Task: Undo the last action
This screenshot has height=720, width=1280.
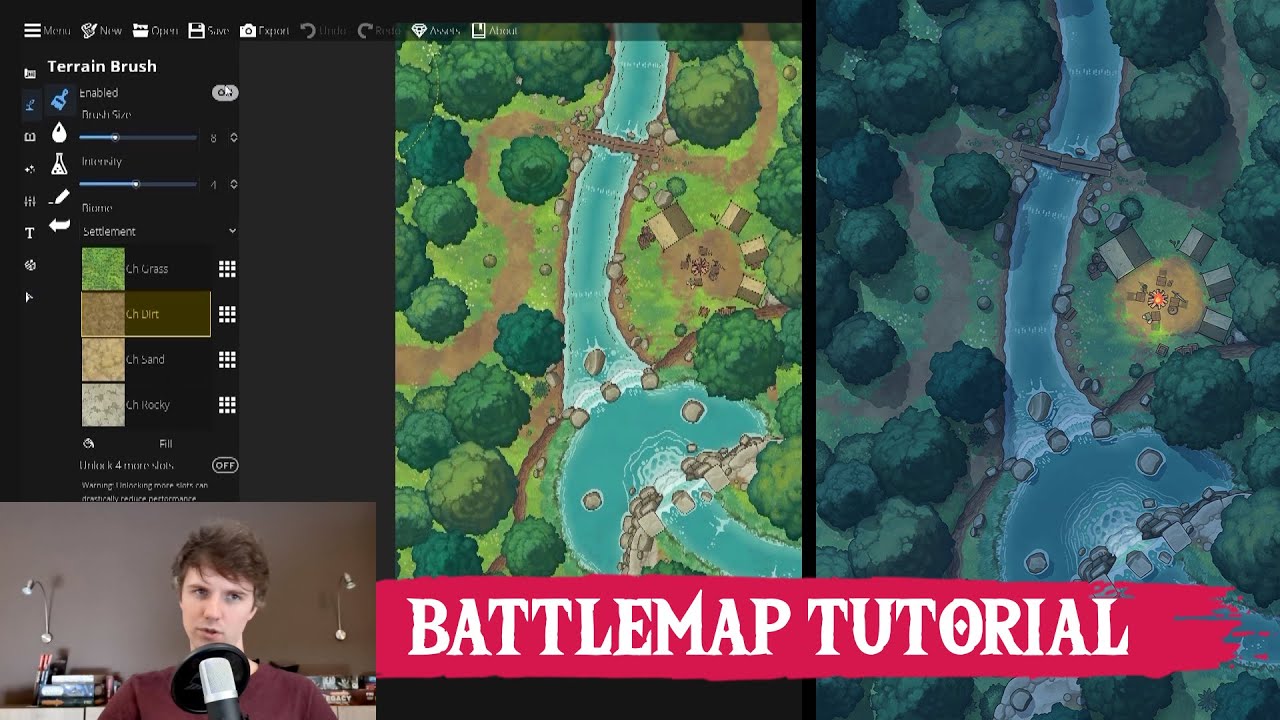Action: (x=323, y=31)
